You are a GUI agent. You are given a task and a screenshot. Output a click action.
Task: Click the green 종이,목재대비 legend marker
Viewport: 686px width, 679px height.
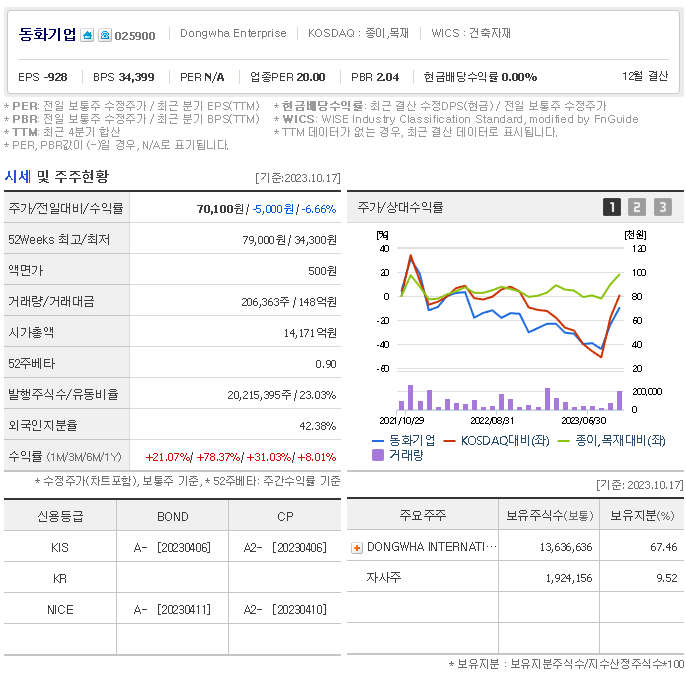tap(564, 441)
